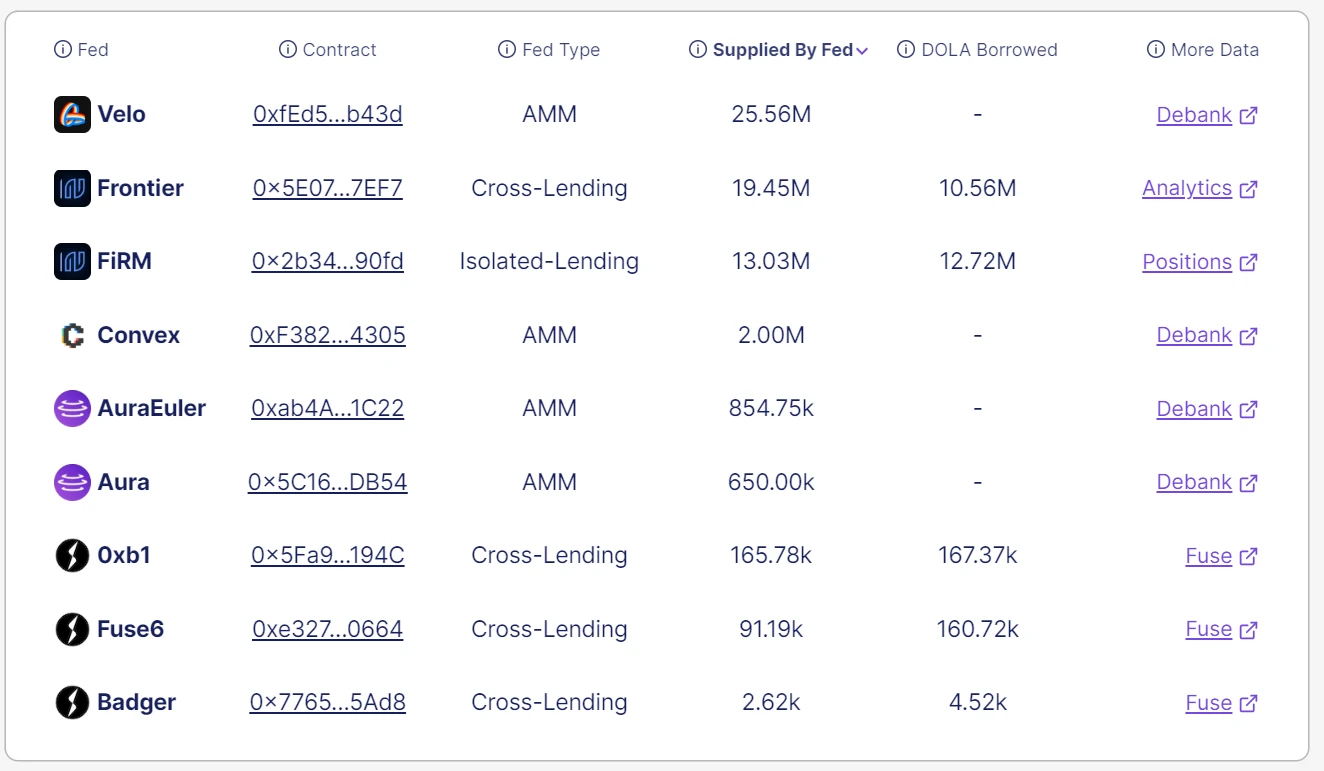Click the Badger Fed lightning icon

[x=72, y=703]
